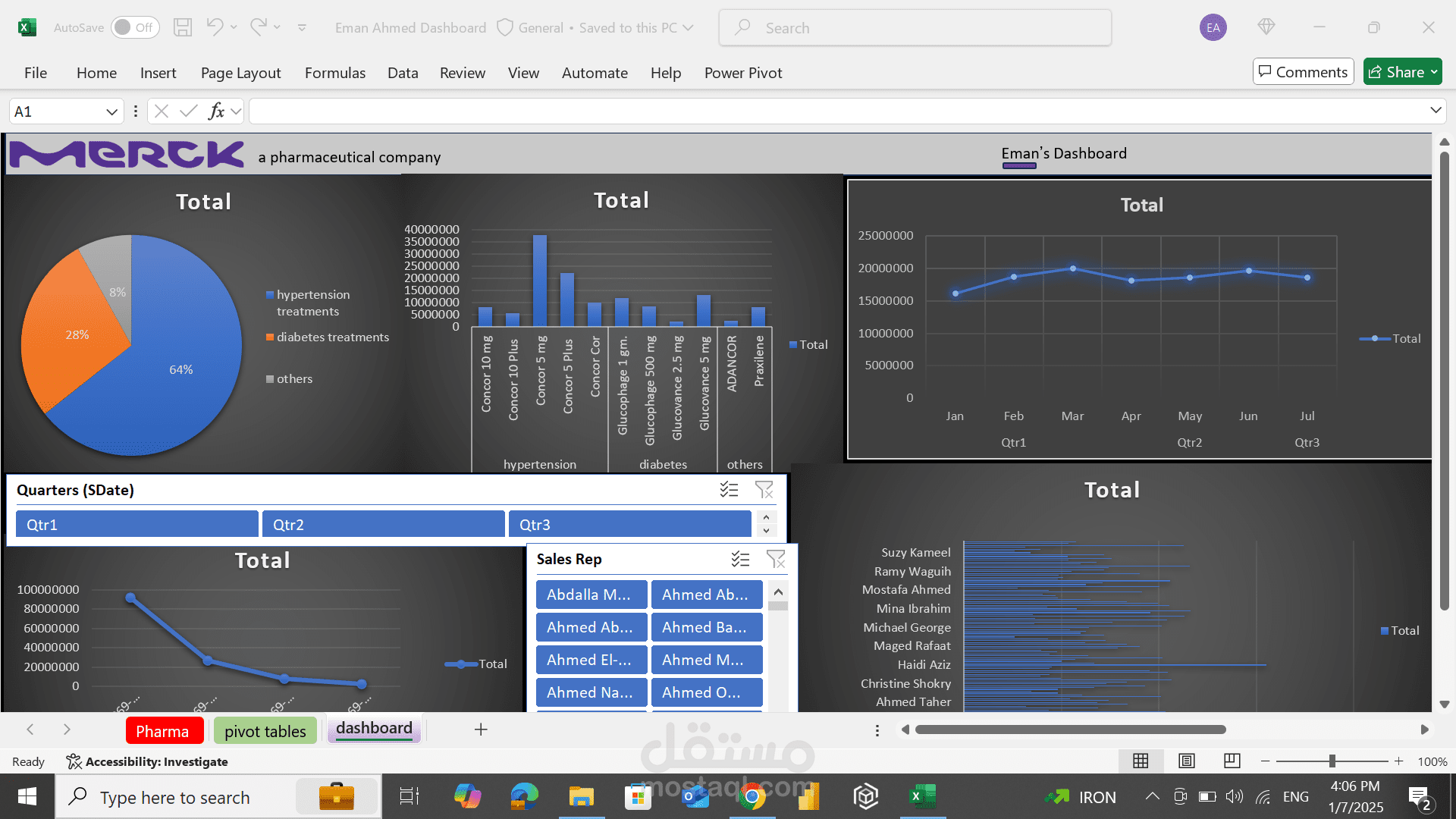Image resolution: width=1456 pixels, height=819 pixels.
Task: Select Ahmed M... in Sales Rep slicer
Action: [x=707, y=660]
